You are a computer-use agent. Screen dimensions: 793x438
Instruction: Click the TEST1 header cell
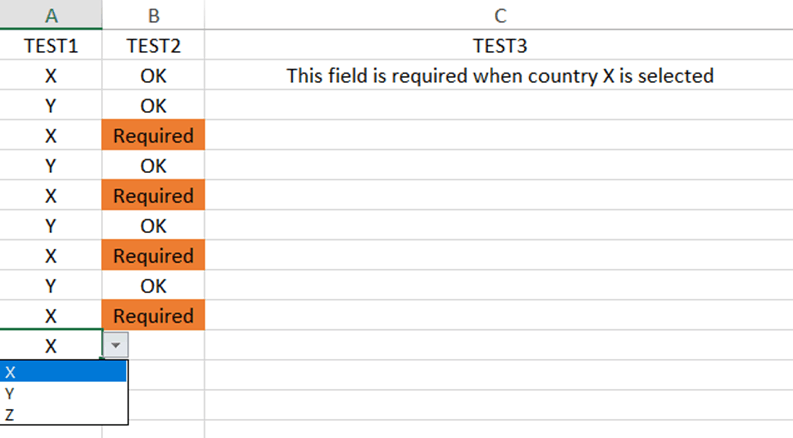coord(51,46)
